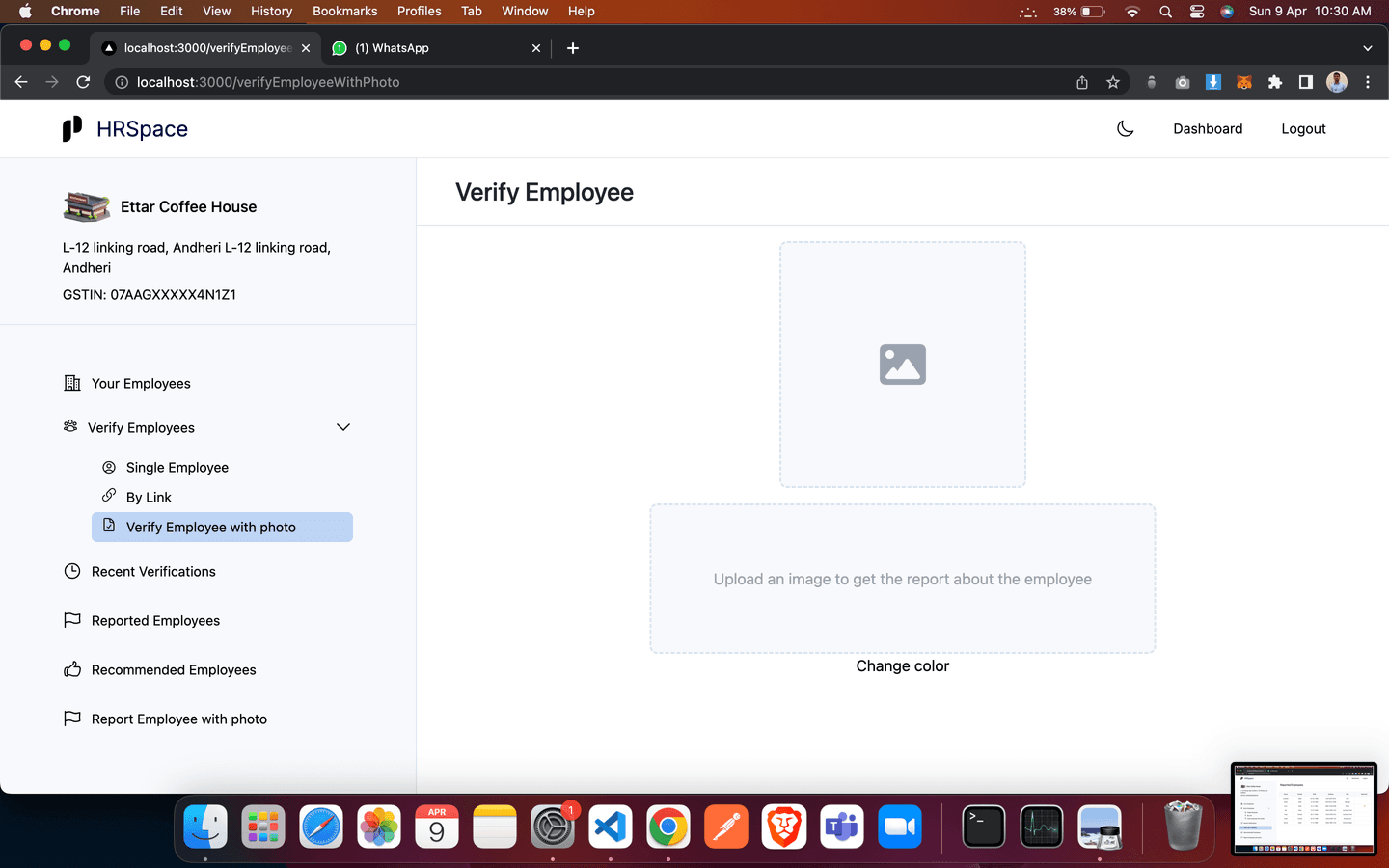Reload the page in Chrome
This screenshot has height=868, width=1389.
(83, 82)
